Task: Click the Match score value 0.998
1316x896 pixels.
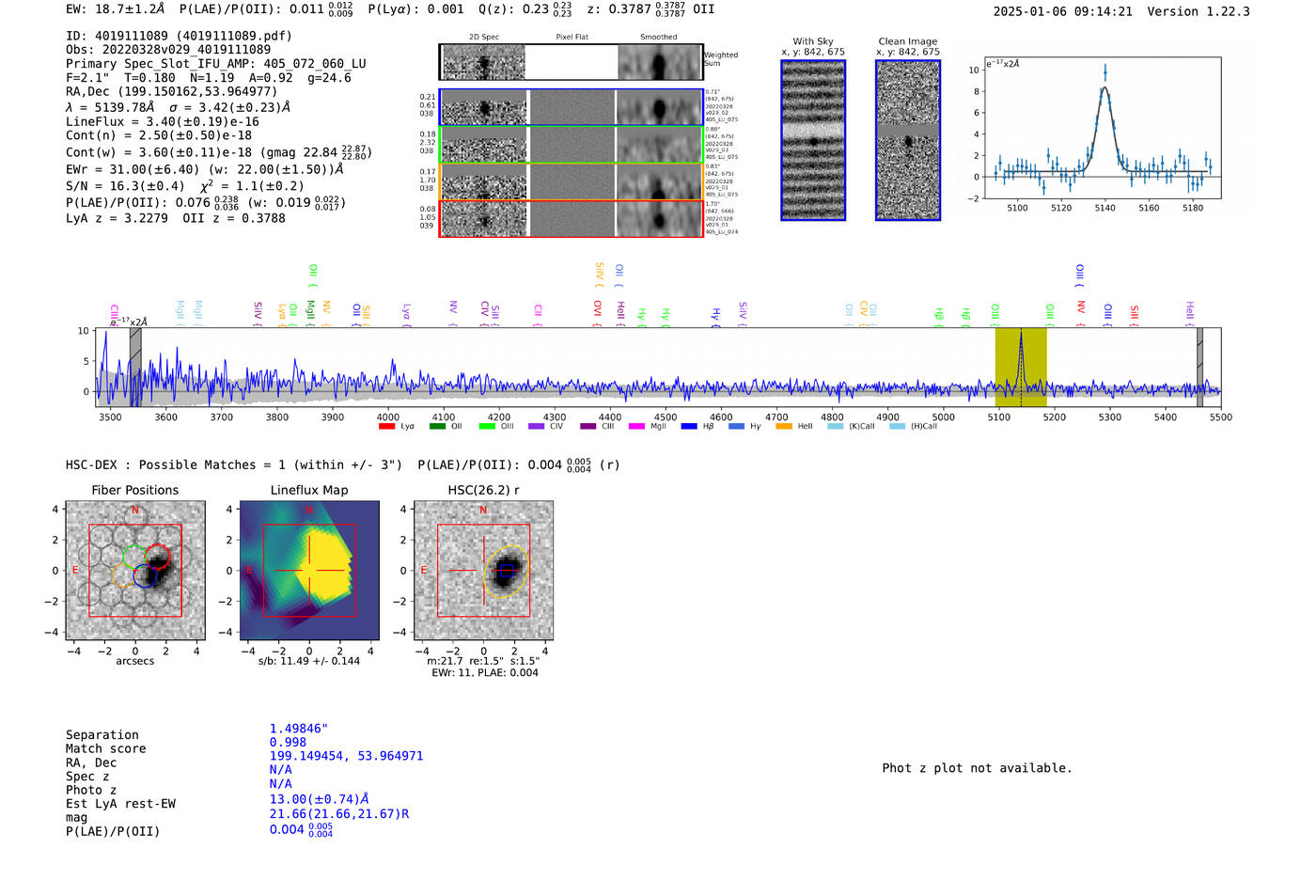Action: click(288, 742)
